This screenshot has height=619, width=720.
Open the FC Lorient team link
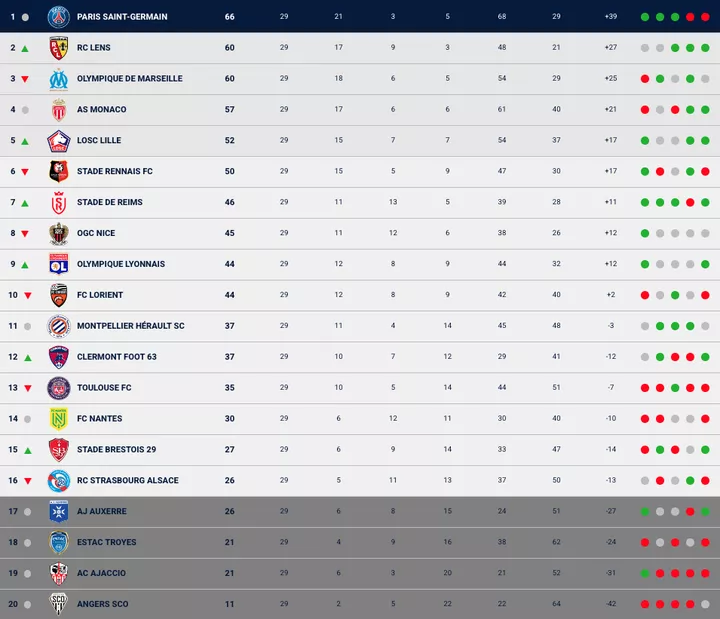pos(100,295)
